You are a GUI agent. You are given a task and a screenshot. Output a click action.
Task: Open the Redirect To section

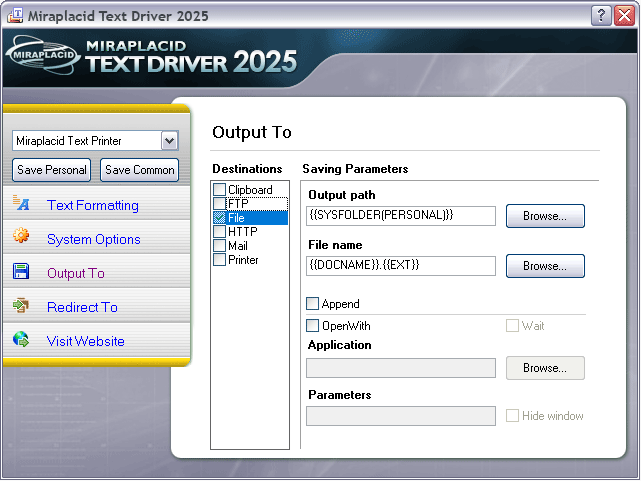click(x=82, y=307)
